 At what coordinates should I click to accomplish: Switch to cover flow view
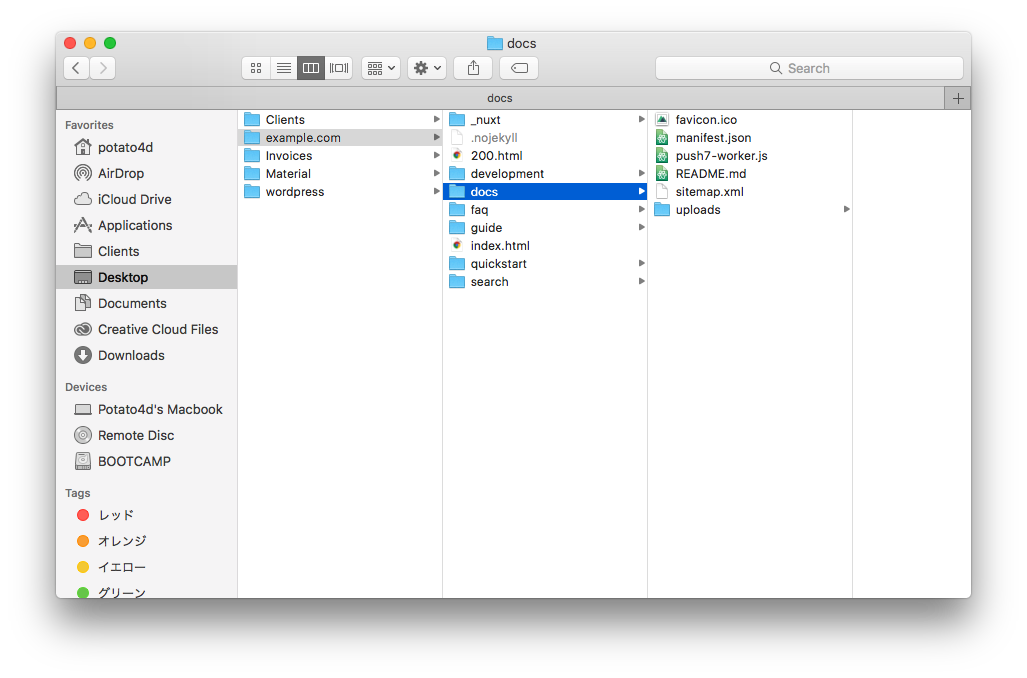tap(339, 68)
